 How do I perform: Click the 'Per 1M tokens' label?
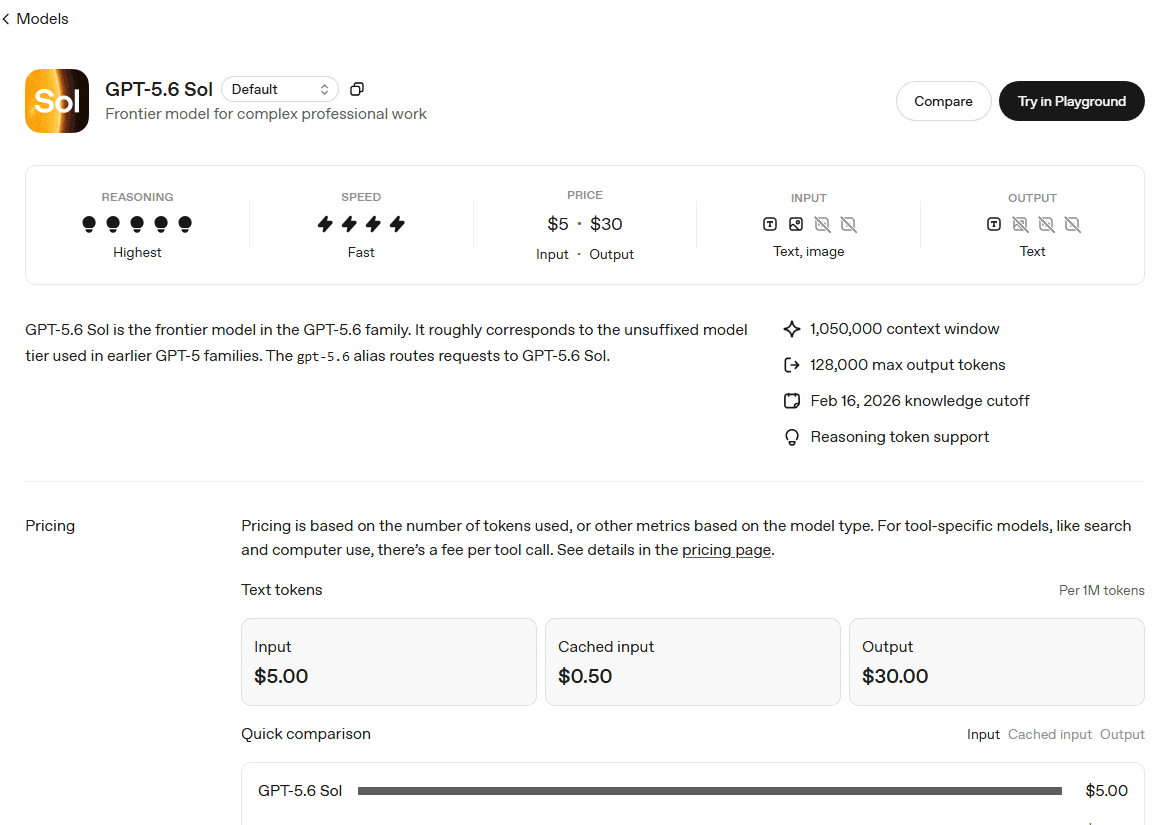coord(1102,590)
